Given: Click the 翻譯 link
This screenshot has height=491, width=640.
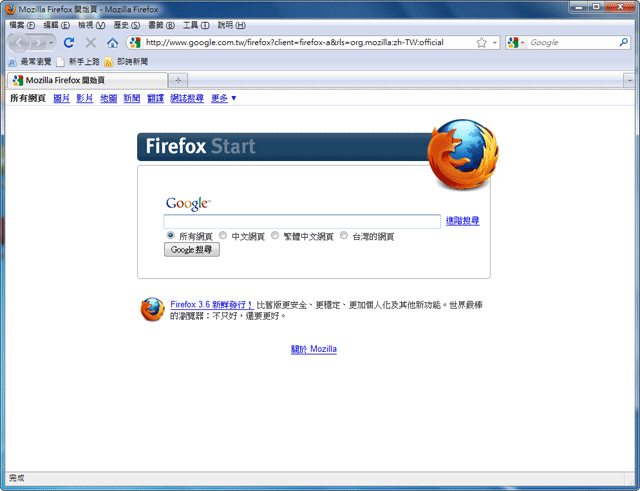Looking at the screenshot, I should (x=156, y=98).
